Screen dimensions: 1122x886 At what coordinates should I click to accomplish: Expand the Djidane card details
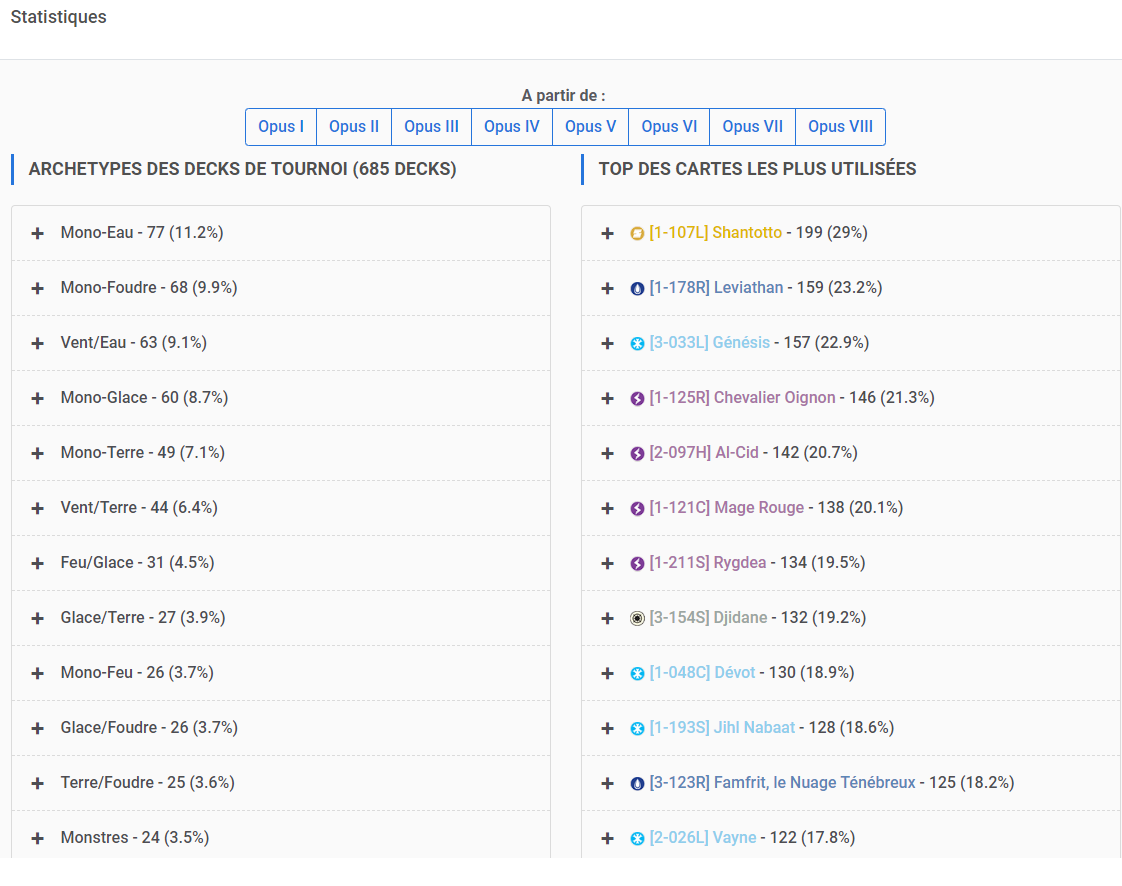point(608,618)
